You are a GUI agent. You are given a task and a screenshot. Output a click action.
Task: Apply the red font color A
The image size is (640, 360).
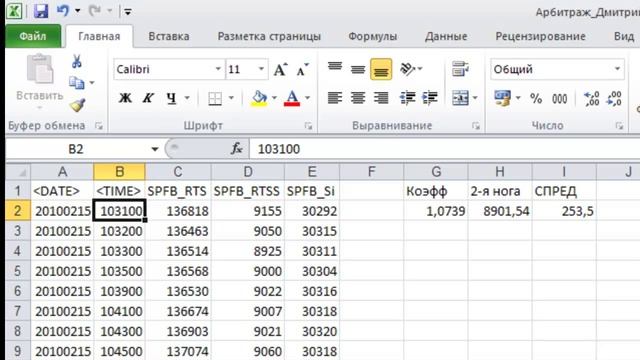(x=292, y=98)
